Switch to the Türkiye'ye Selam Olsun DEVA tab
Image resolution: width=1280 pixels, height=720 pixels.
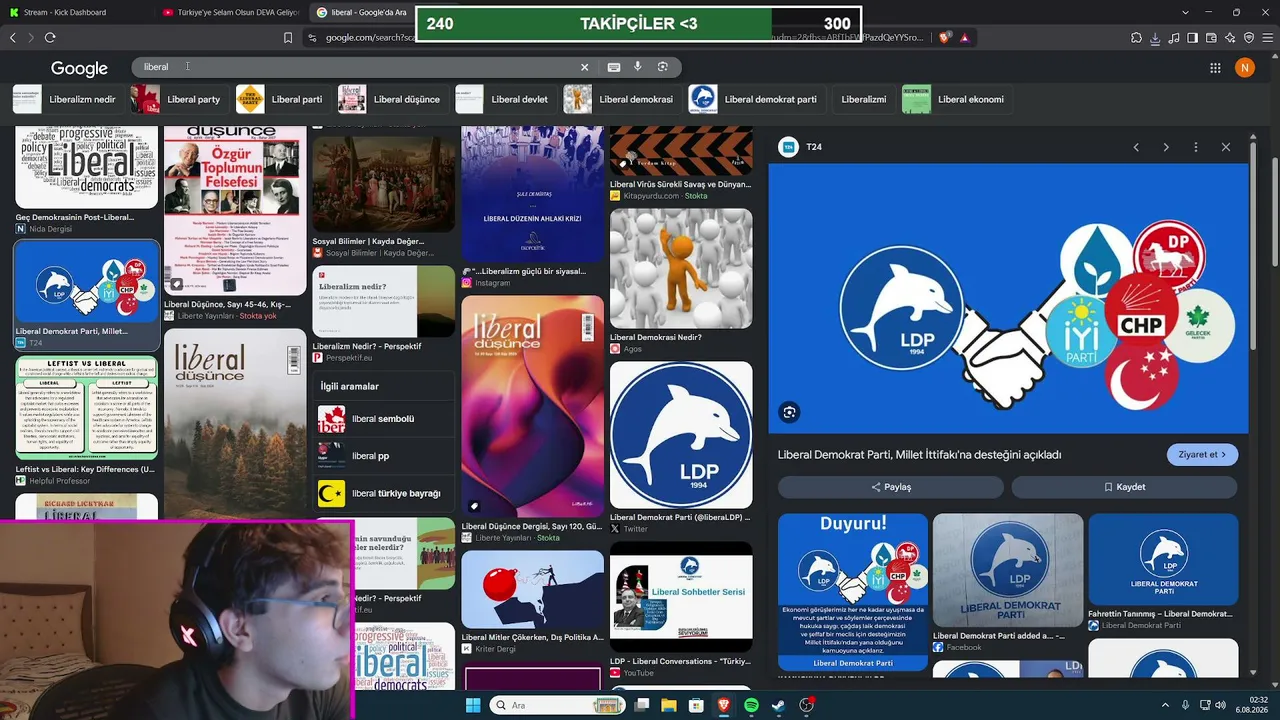231,12
